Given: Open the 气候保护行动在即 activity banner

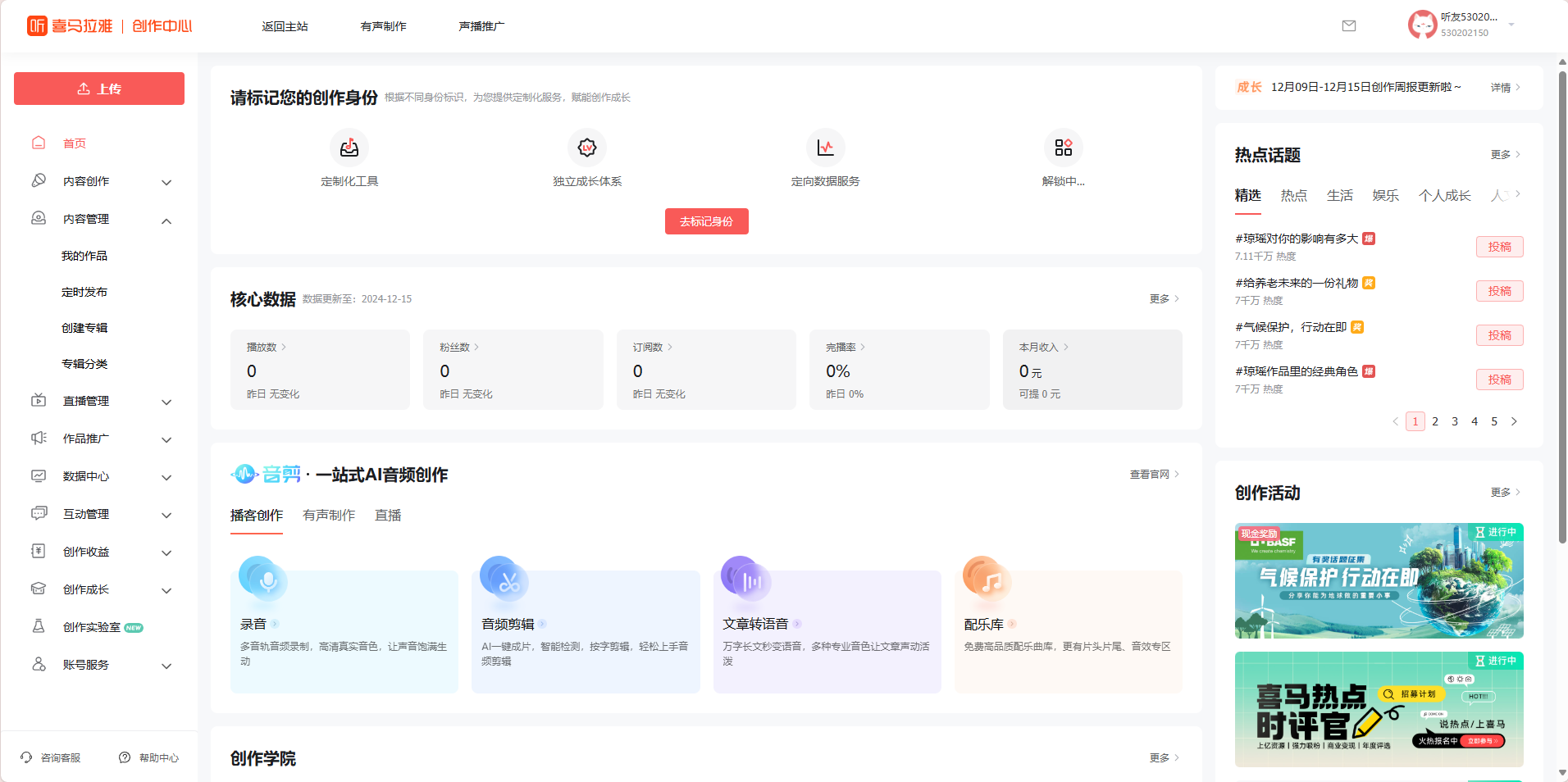Looking at the screenshot, I should coord(1379,580).
